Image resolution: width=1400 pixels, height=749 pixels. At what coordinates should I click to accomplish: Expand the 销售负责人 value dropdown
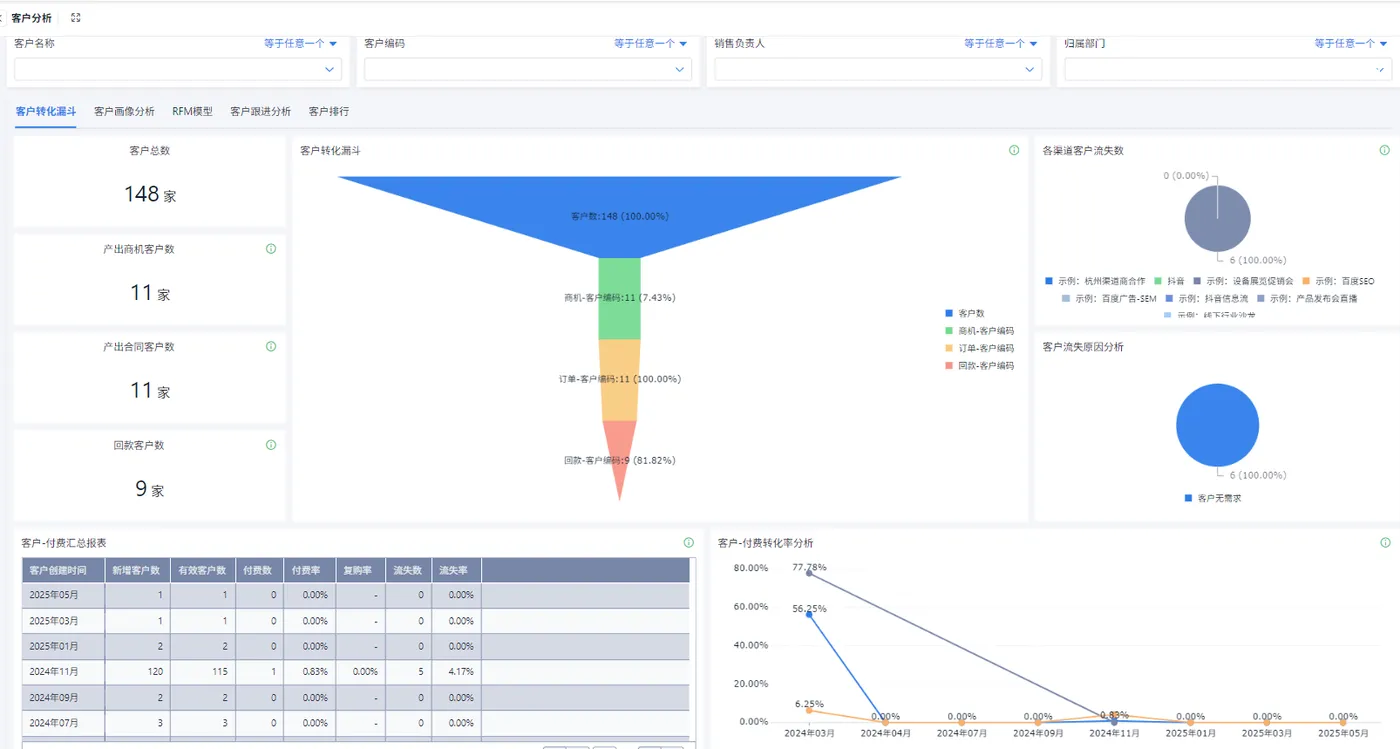878,69
